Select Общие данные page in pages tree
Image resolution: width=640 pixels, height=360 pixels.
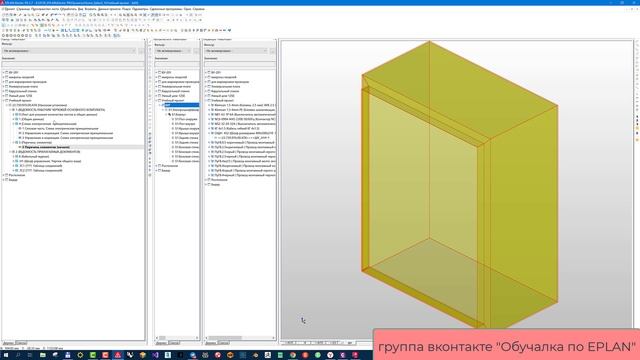coord(31,119)
